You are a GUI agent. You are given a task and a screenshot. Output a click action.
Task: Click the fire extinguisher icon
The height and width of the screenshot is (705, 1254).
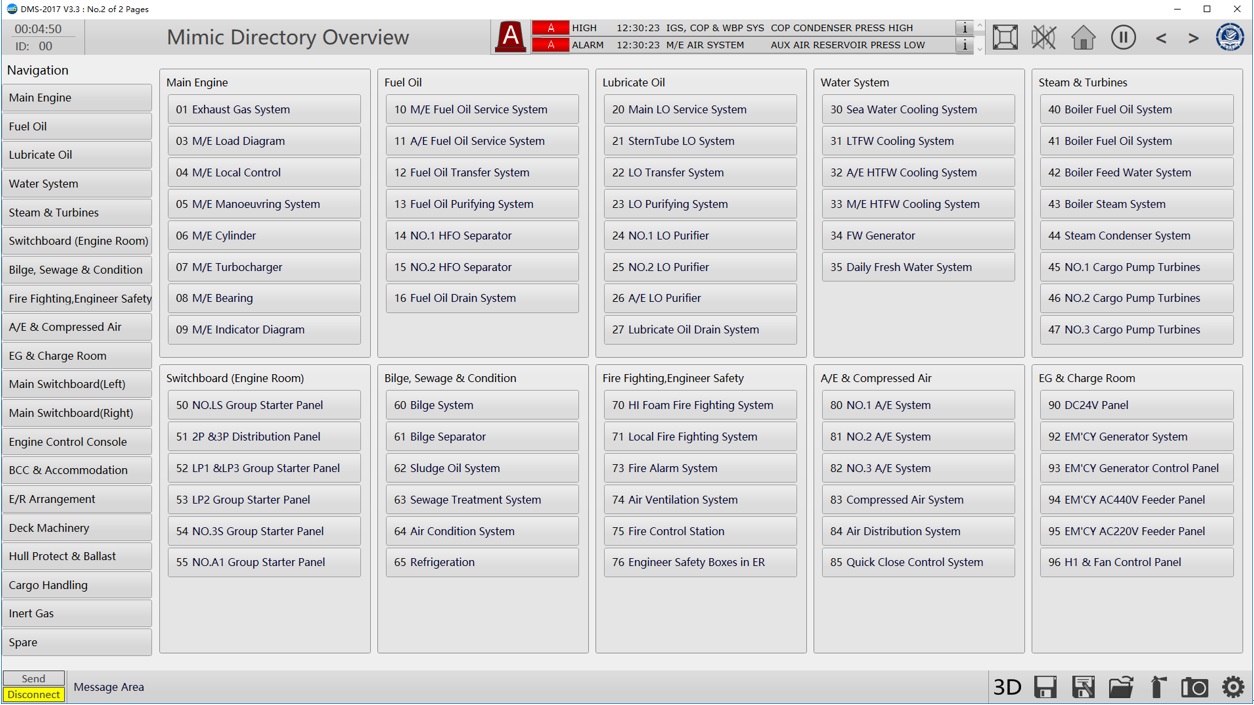click(1158, 687)
